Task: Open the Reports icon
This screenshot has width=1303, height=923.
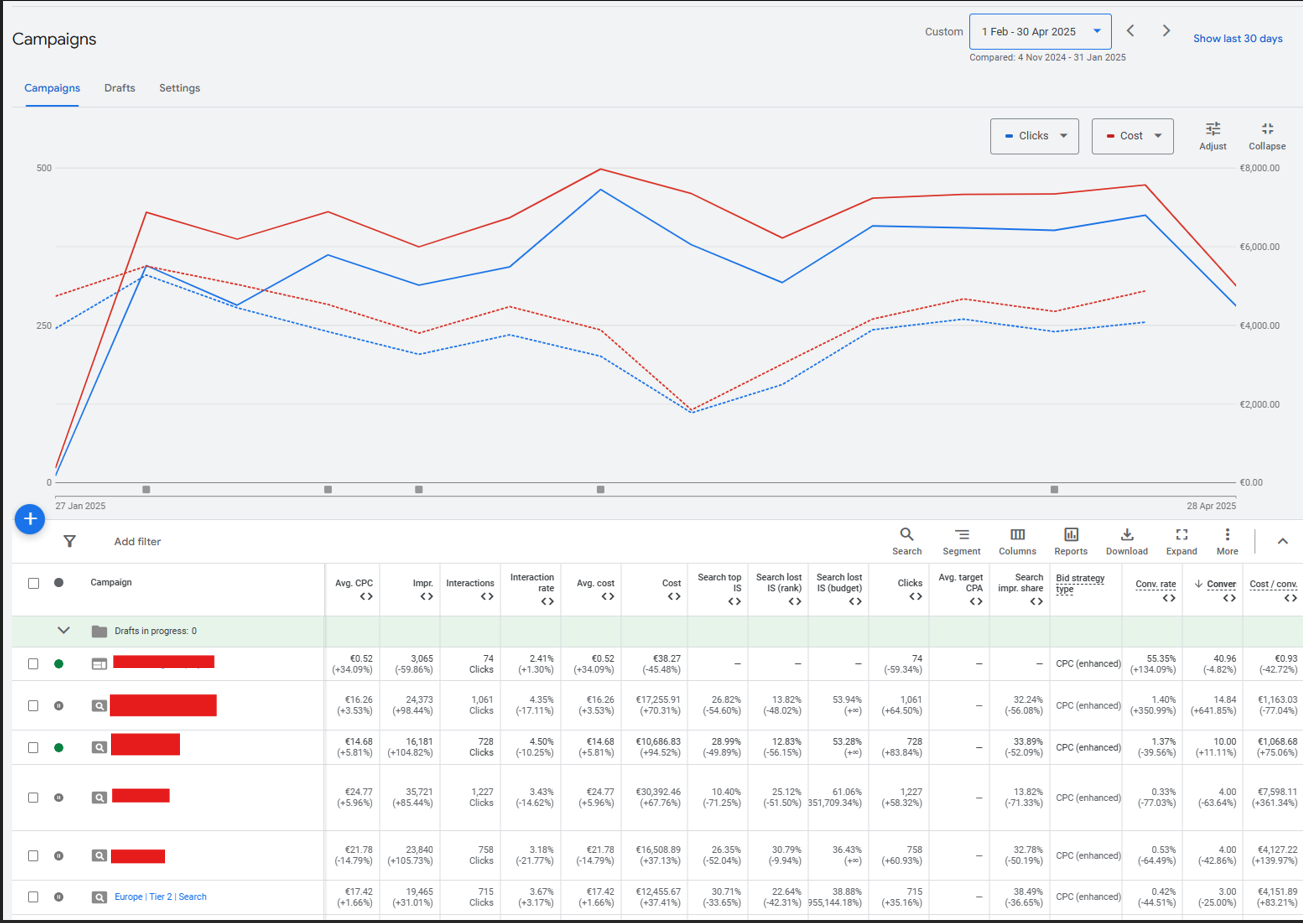Action: click(x=1071, y=535)
